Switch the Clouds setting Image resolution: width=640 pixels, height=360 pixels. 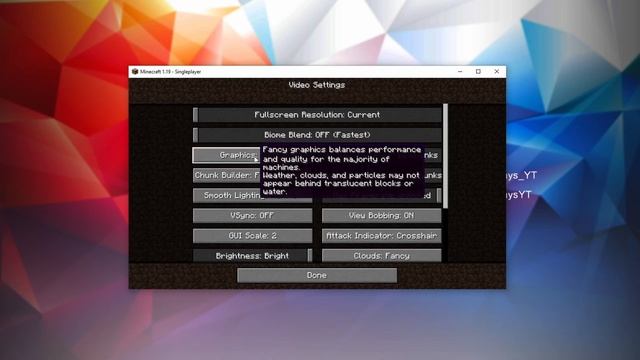(x=382, y=256)
